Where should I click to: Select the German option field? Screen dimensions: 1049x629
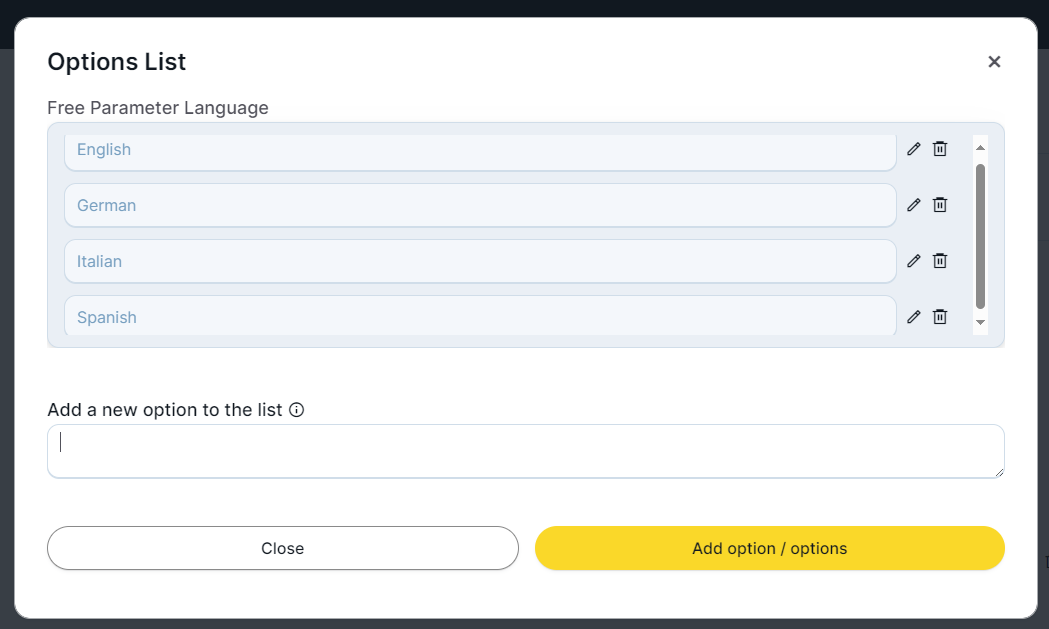coord(480,205)
